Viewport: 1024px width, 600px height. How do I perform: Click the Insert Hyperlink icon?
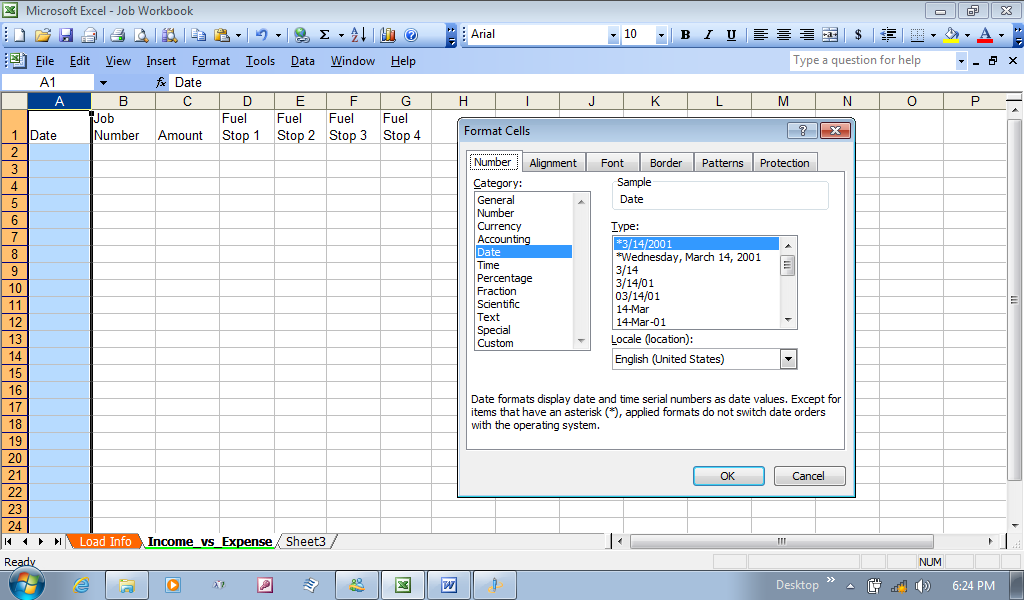(x=301, y=35)
